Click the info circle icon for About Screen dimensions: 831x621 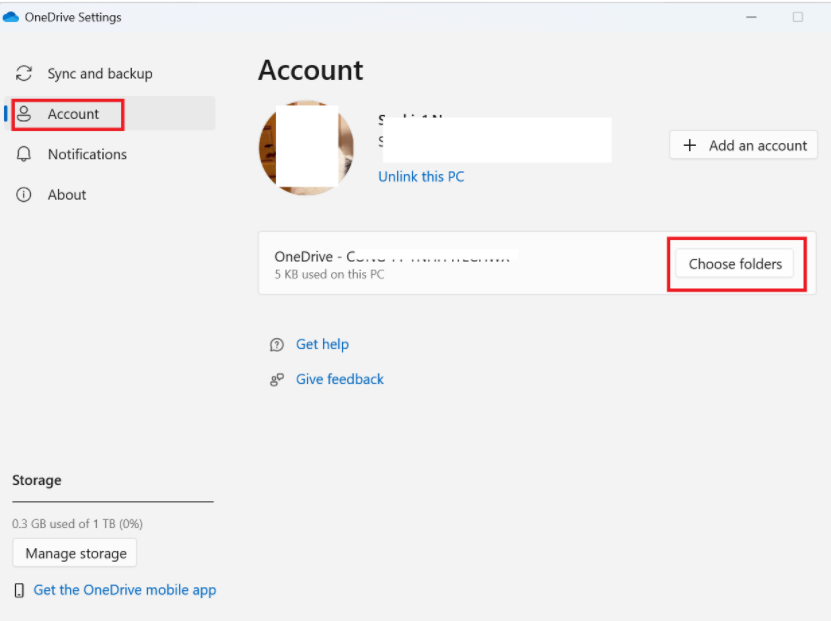(24, 194)
